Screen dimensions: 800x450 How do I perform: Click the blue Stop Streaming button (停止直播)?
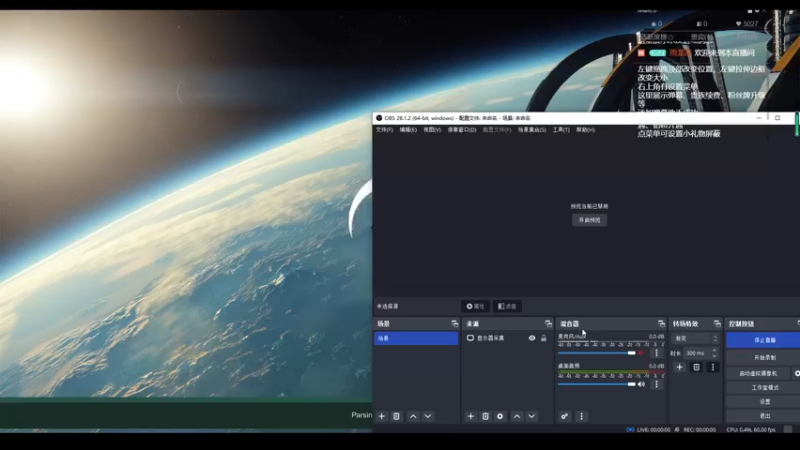[x=765, y=340]
